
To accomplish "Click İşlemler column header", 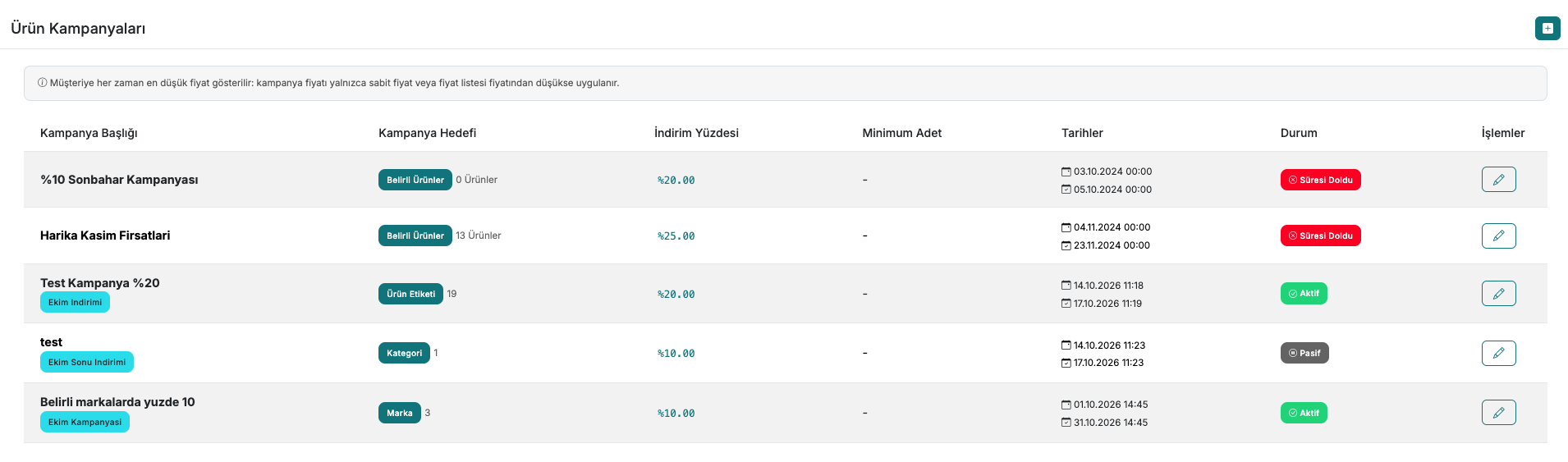I will [1502, 133].
